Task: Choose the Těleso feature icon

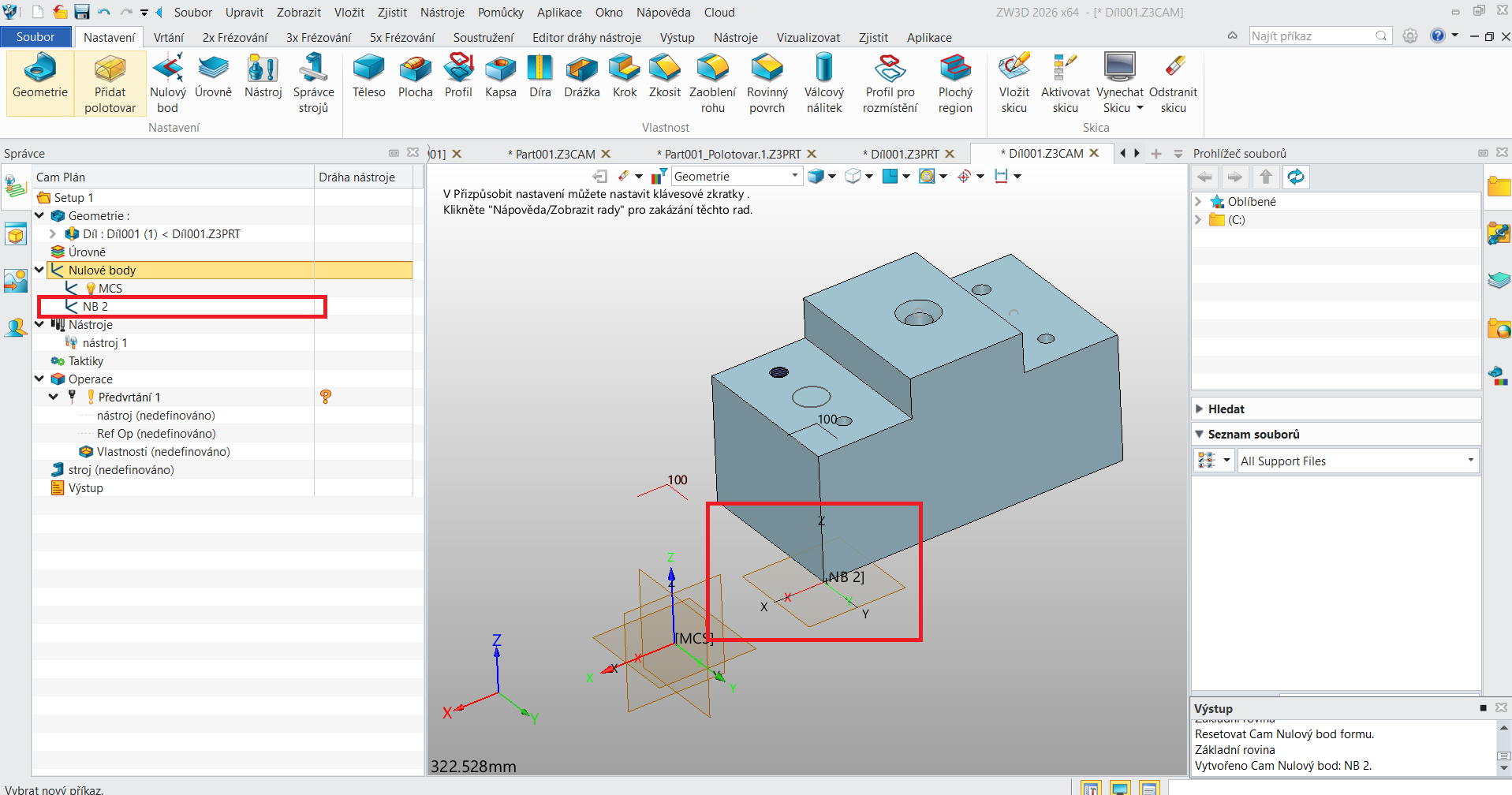Action: [368, 77]
